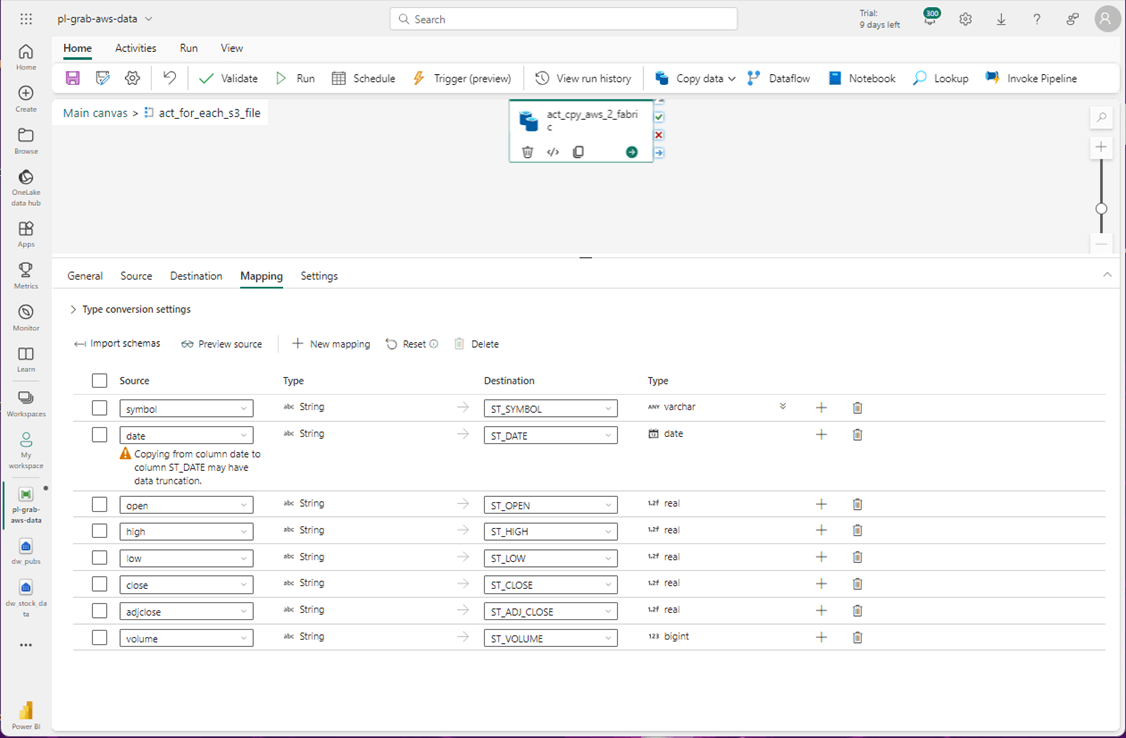Open pipeline settings gear icon in toolbar
Screen dimensions: 1126x738
[132, 78]
